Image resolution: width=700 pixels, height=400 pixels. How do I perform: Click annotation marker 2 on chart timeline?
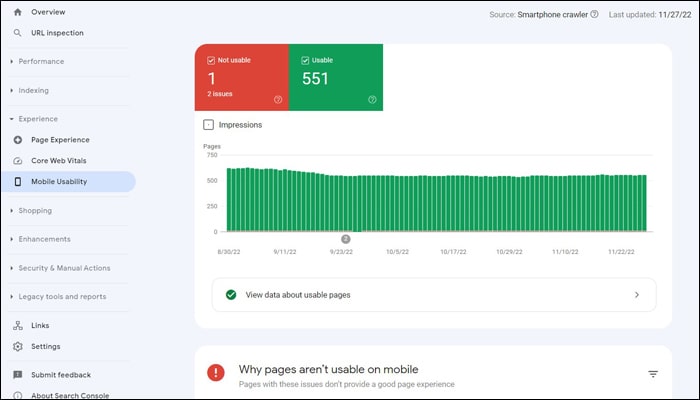(x=346, y=239)
